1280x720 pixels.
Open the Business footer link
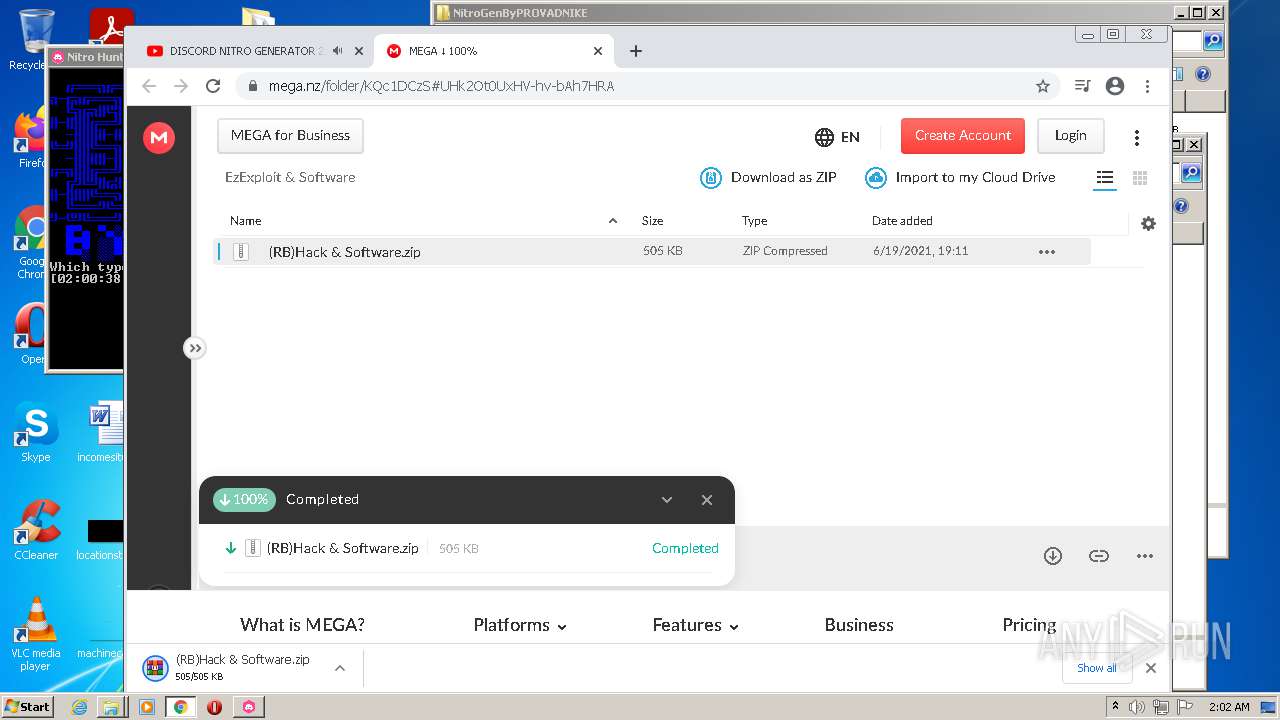pos(859,625)
